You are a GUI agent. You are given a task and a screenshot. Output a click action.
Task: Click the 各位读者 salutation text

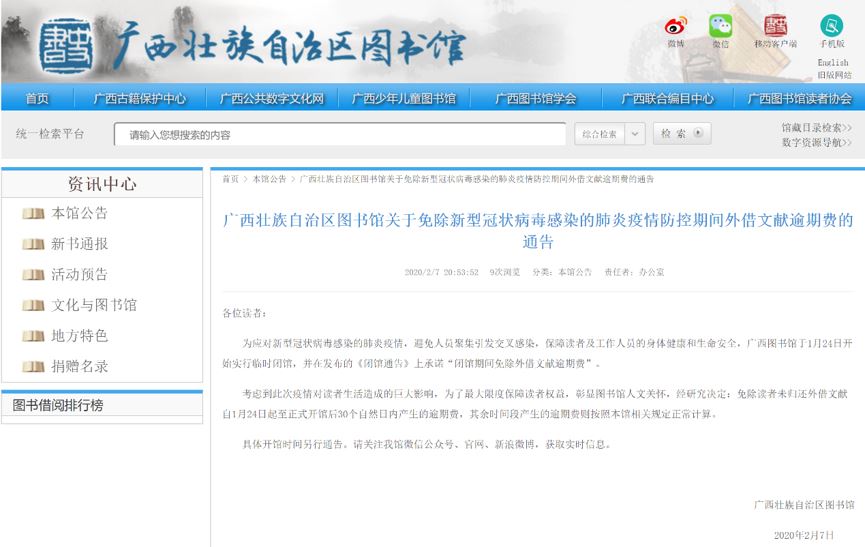pyautogui.click(x=244, y=314)
